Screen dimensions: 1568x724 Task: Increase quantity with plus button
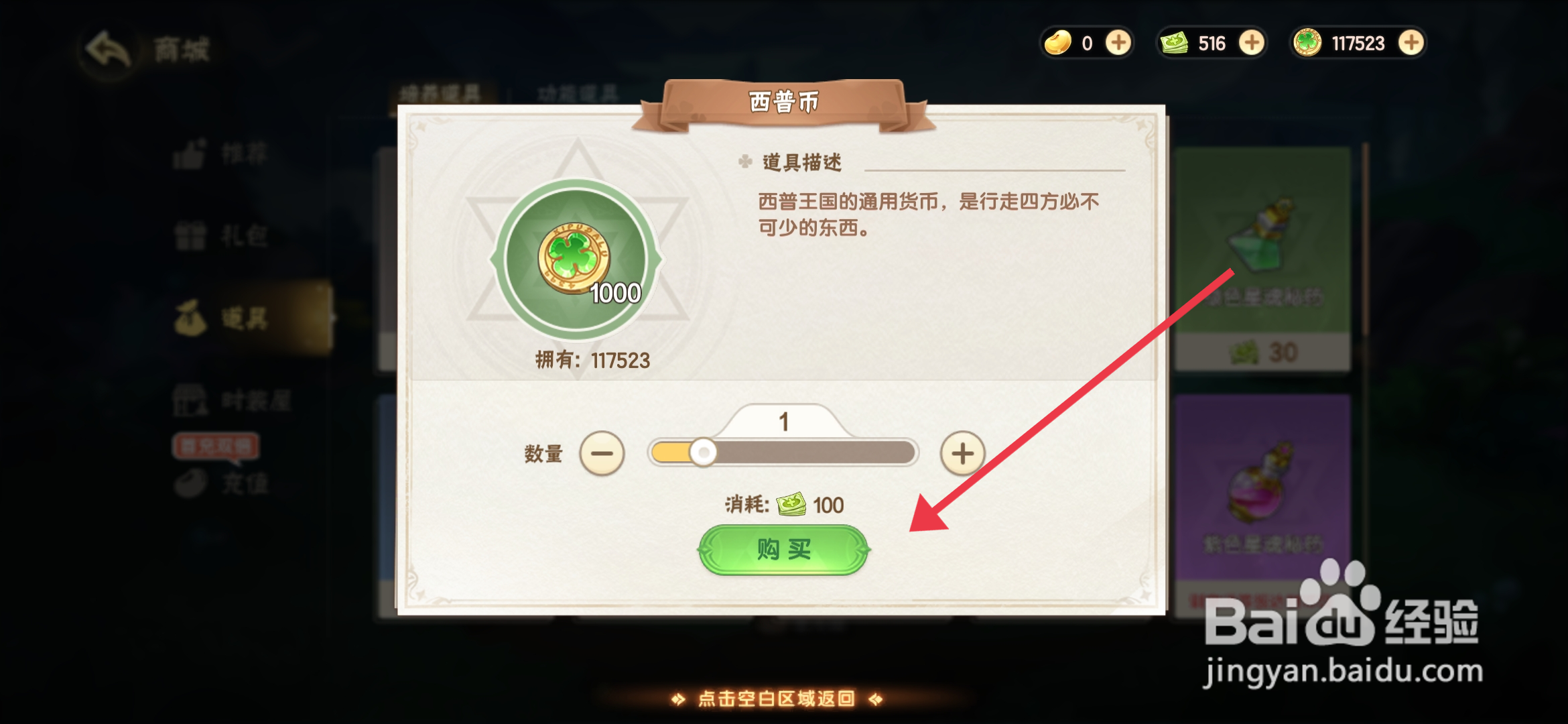click(962, 454)
